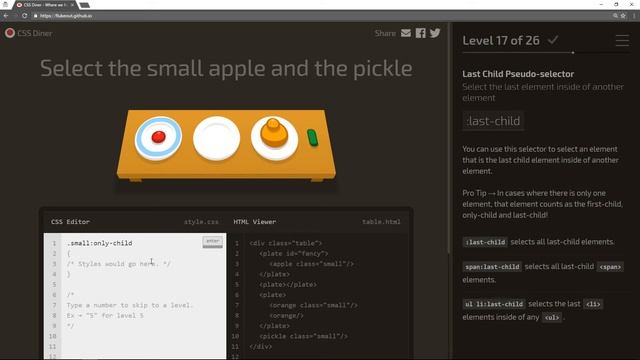Click the '<apple class="small"/>' line
This screenshot has height=360, width=640.
311,264
